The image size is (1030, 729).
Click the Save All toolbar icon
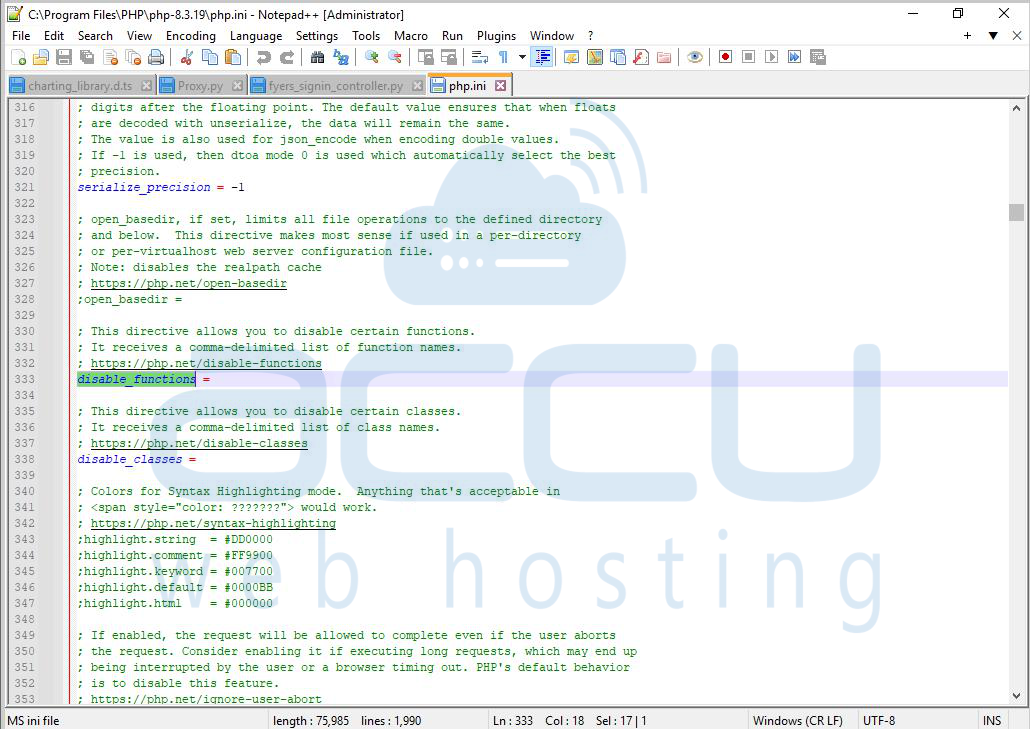[x=86, y=58]
